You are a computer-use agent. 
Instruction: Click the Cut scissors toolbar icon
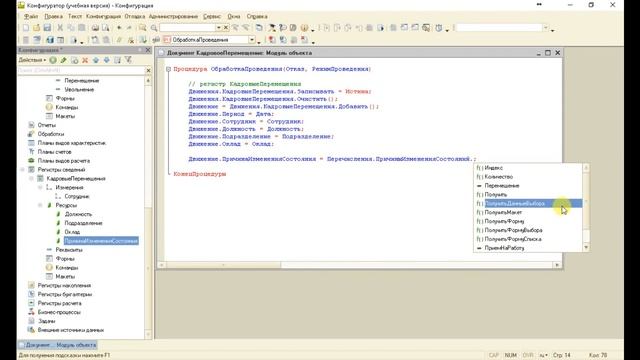(x=60, y=28)
